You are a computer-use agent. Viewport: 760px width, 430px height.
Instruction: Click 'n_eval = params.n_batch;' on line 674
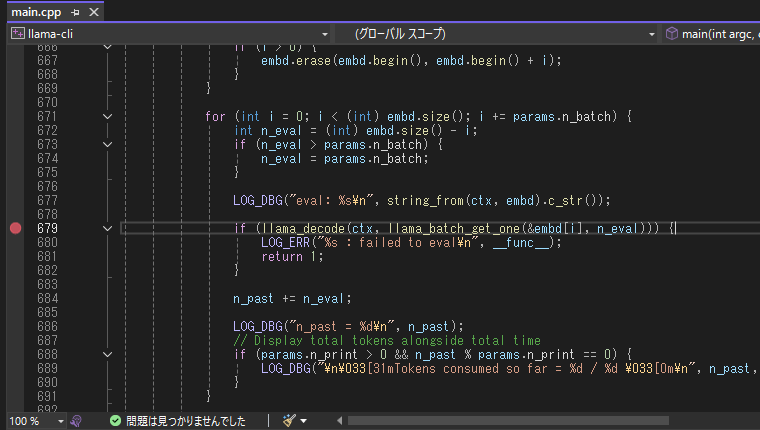pos(345,159)
